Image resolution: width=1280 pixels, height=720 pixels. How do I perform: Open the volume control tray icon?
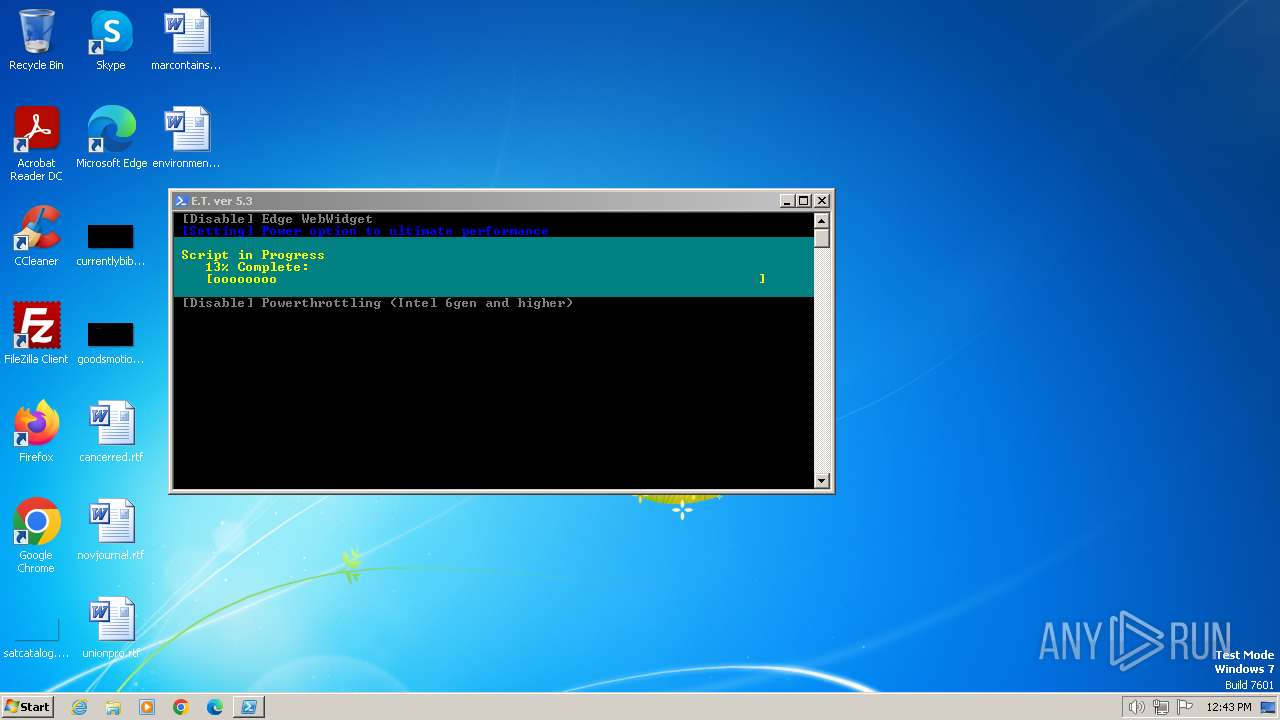click(1136, 707)
